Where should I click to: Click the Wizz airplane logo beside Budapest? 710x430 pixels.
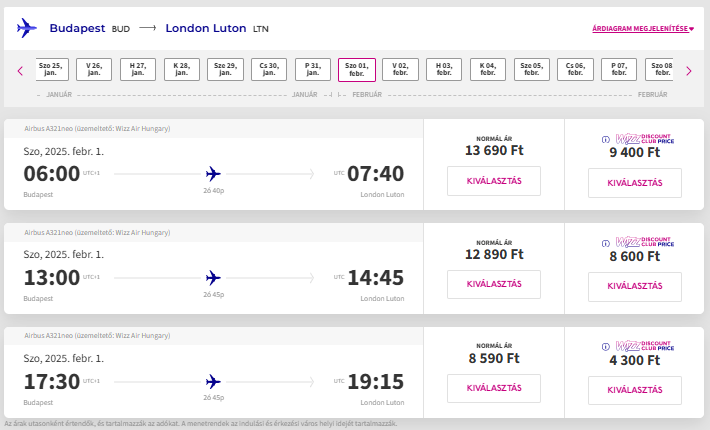26,28
